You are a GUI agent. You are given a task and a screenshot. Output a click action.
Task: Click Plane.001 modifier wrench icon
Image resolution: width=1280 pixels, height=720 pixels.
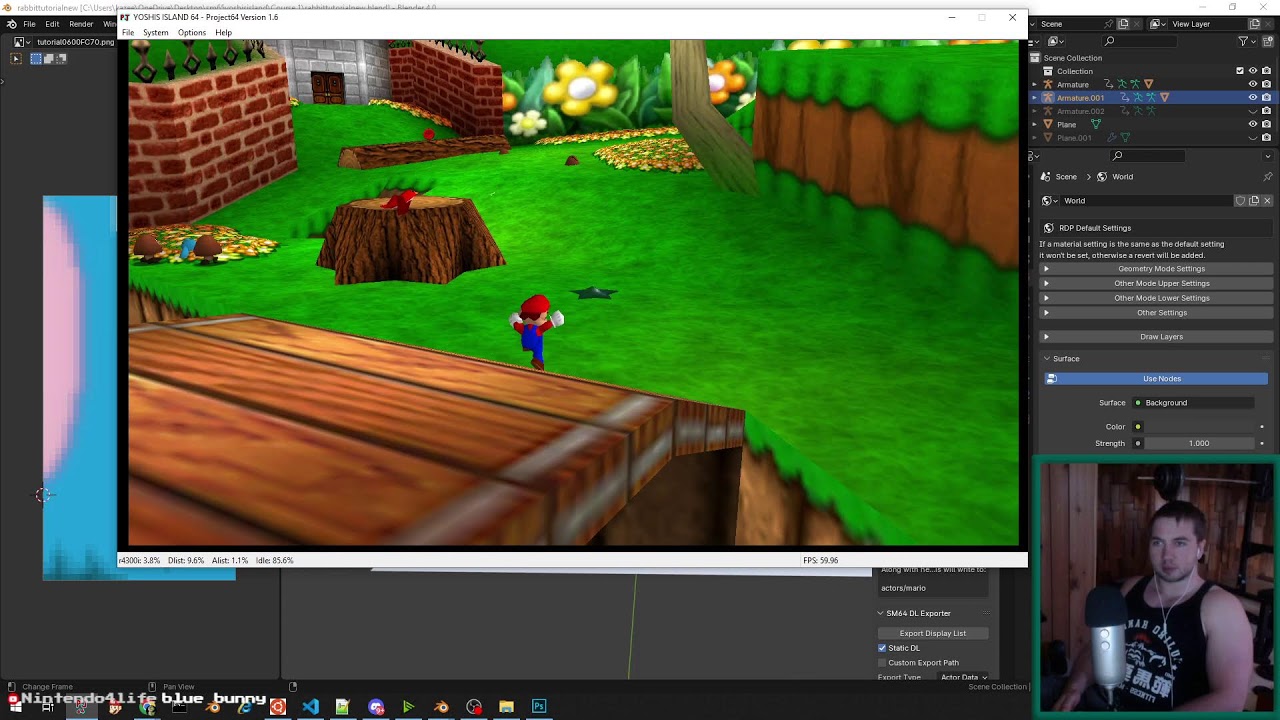coord(1111,137)
